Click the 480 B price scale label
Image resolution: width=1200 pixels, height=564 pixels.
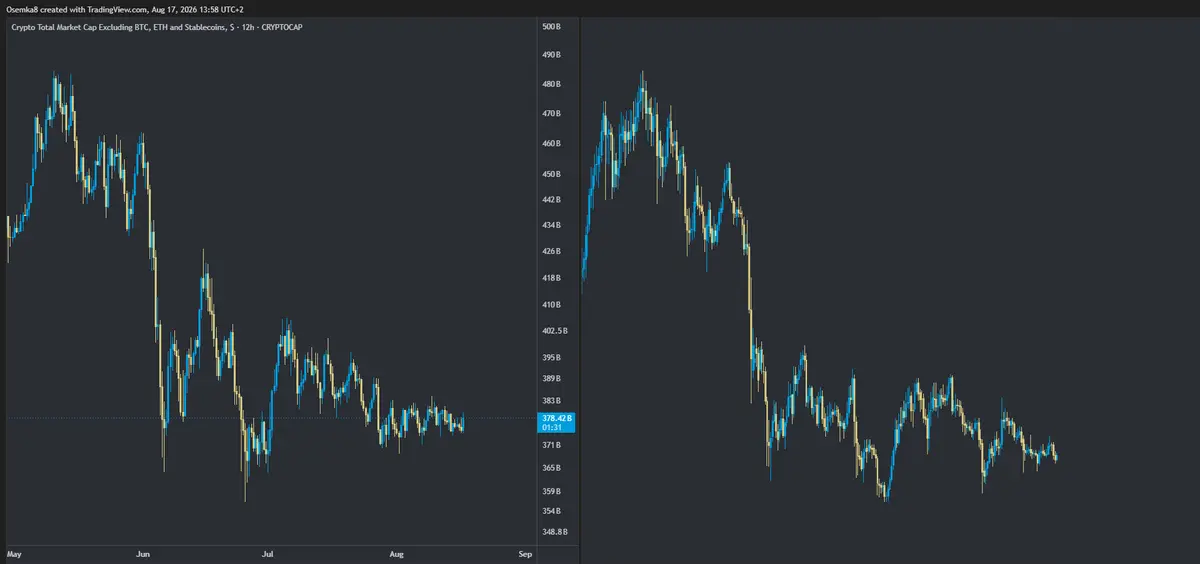pos(551,85)
